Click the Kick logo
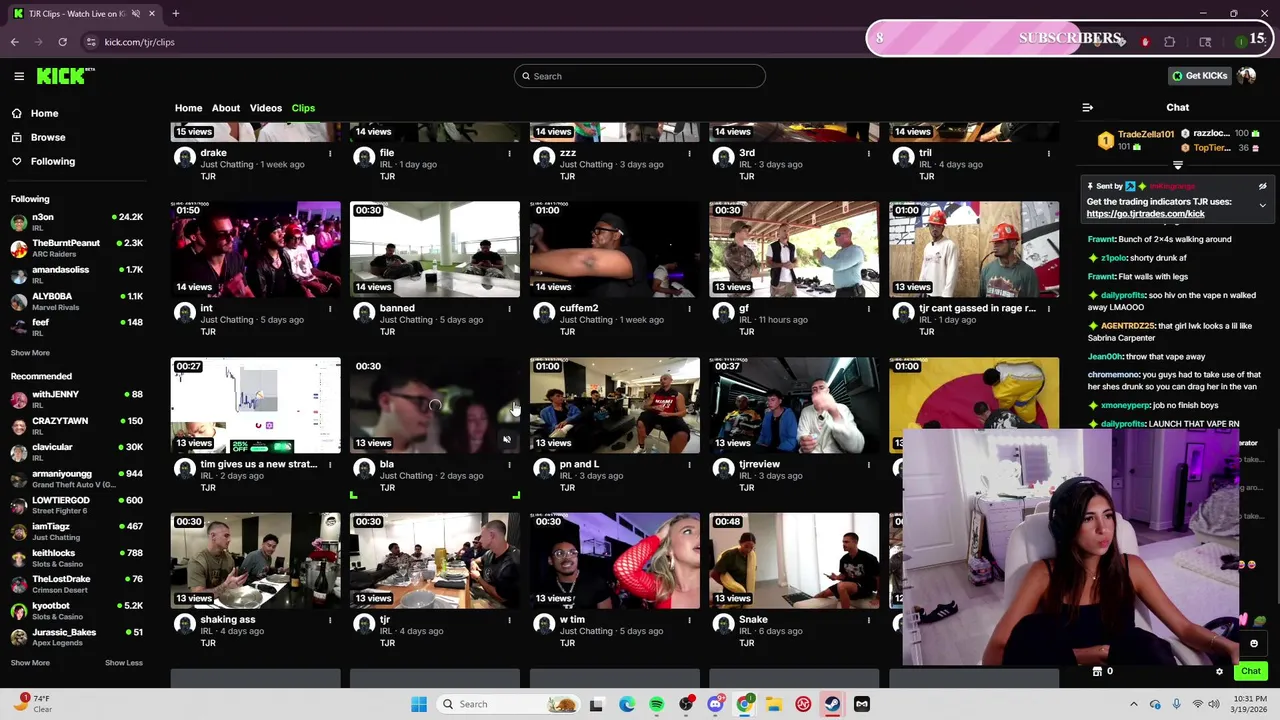Image resolution: width=1280 pixels, height=720 pixels. 65,76
